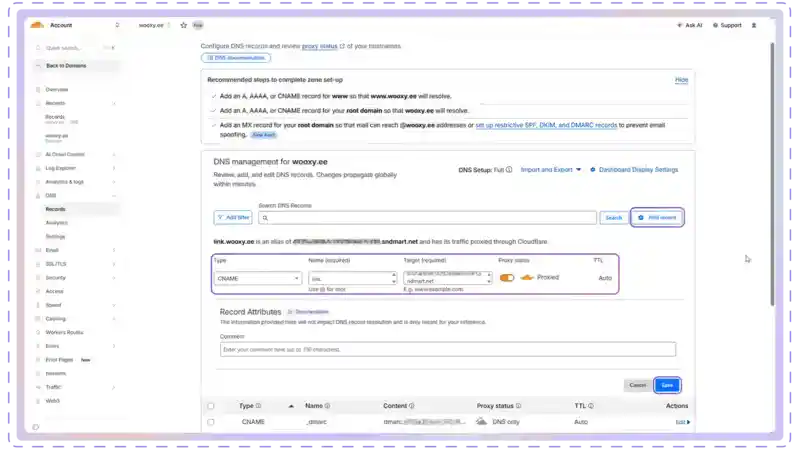Click the page vertical scrollbar
Viewport: 800px width, 450px height.
(772, 173)
